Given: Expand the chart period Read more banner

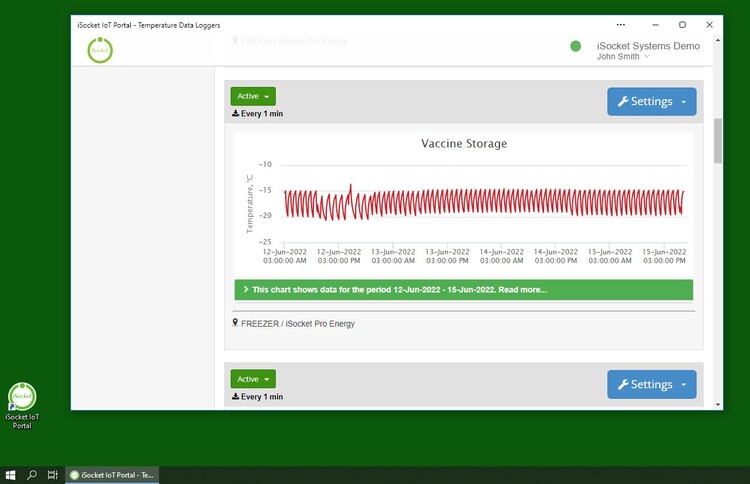Looking at the screenshot, I should pos(463,290).
